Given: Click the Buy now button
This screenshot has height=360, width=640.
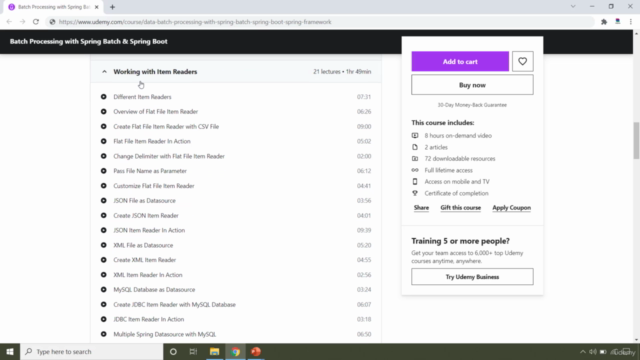Looking at the screenshot, I should tap(472, 85).
